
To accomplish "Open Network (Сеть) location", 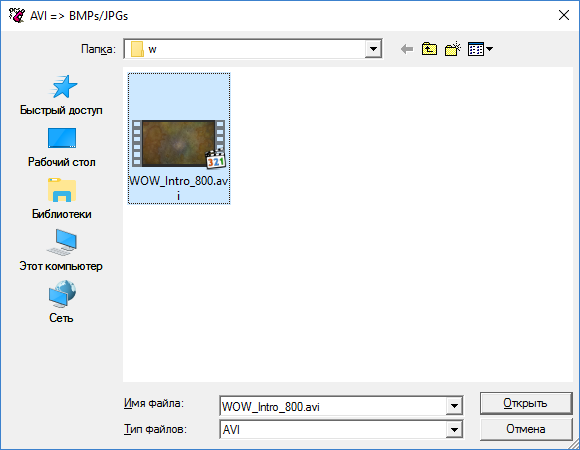I will pos(61,302).
